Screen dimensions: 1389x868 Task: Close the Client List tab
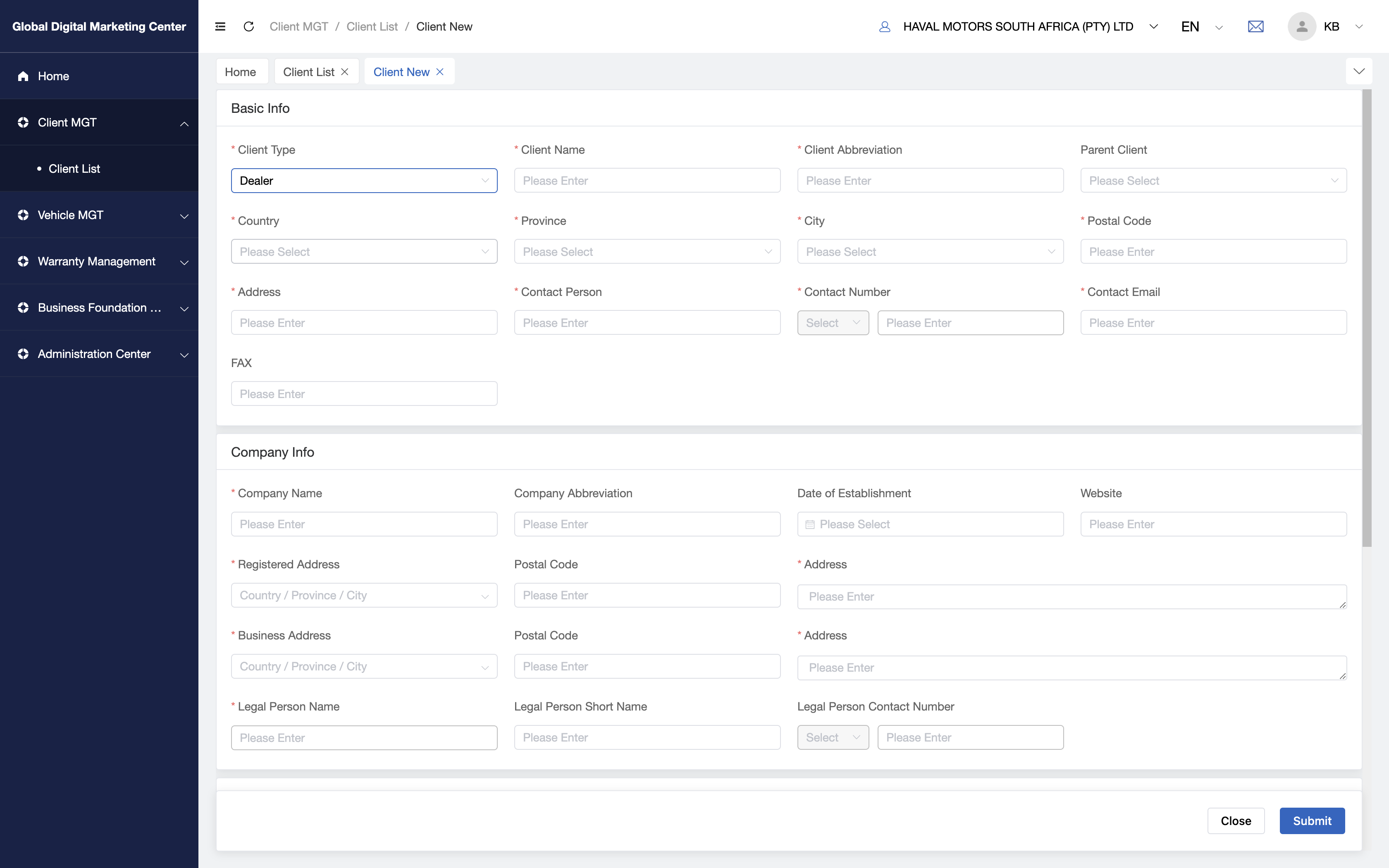(x=344, y=72)
